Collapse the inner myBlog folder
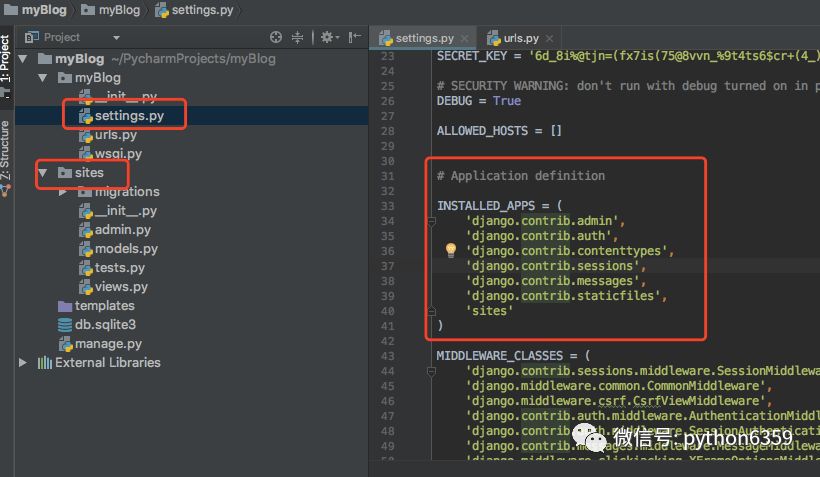This screenshot has width=820, height=477. (x=43, y=78)
